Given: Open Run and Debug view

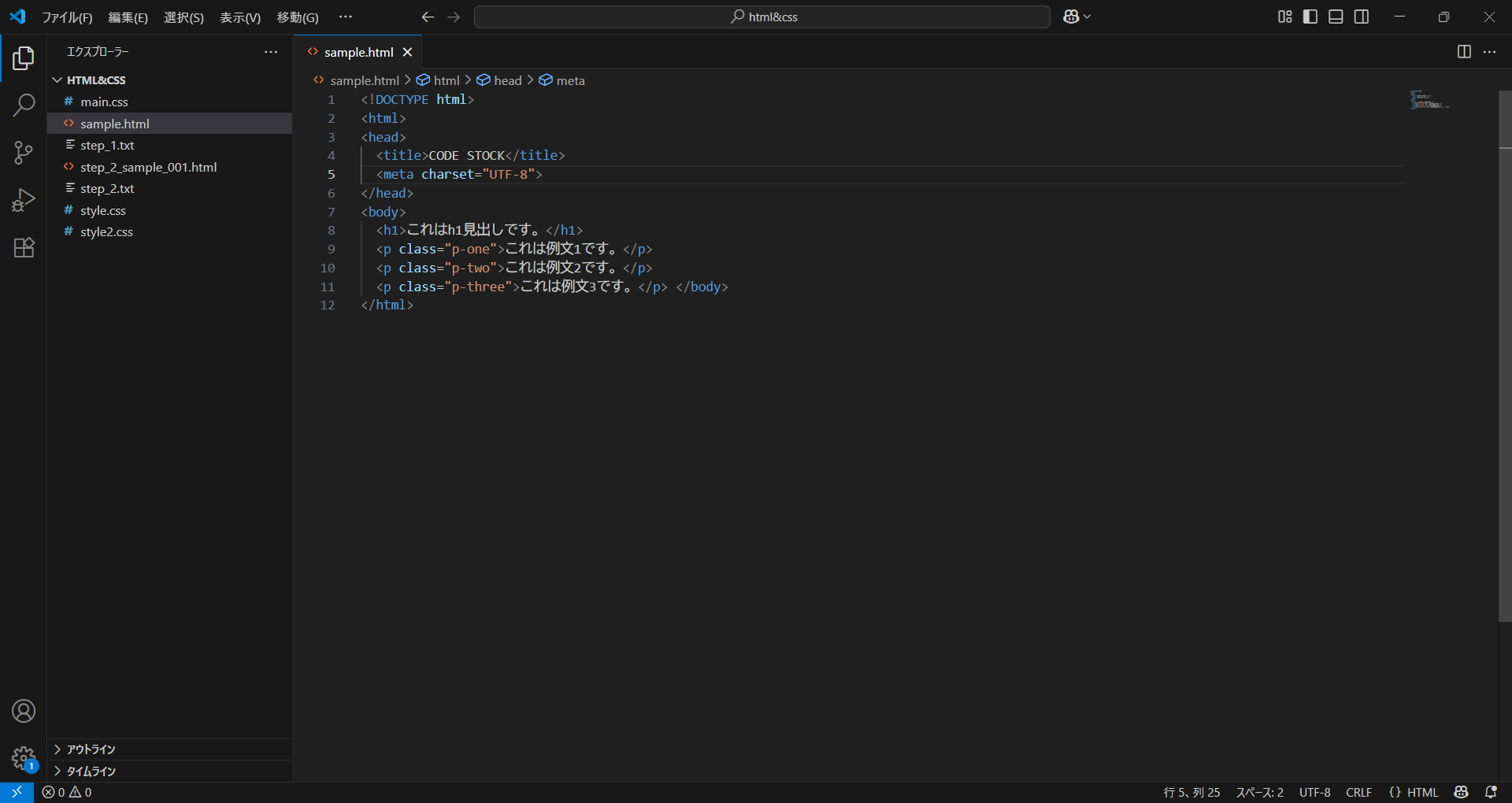Looking at the screenshot, I should [24, 200].
